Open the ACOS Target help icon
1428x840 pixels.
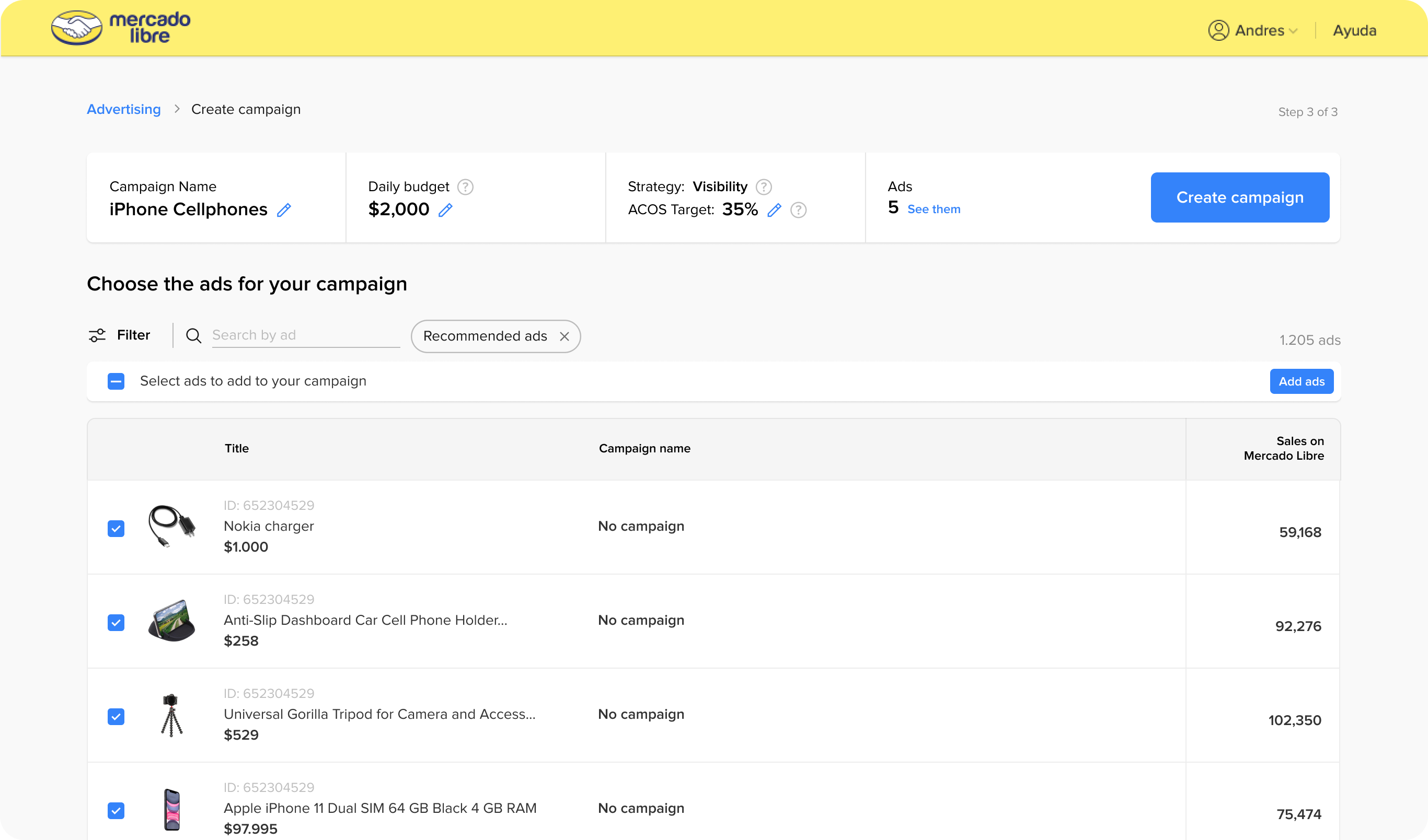[x=799, y=210]
